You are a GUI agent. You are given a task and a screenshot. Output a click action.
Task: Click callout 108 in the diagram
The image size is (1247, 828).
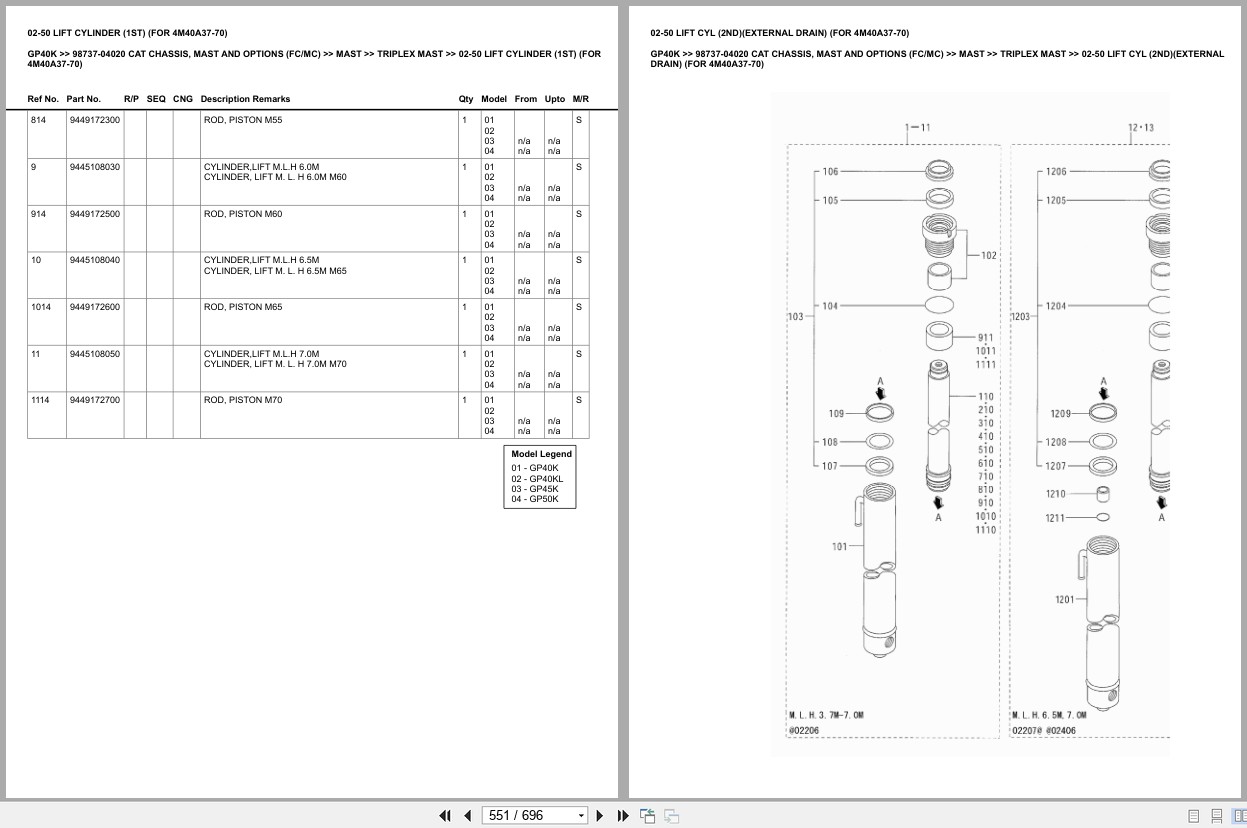click(x=830, y=442)
